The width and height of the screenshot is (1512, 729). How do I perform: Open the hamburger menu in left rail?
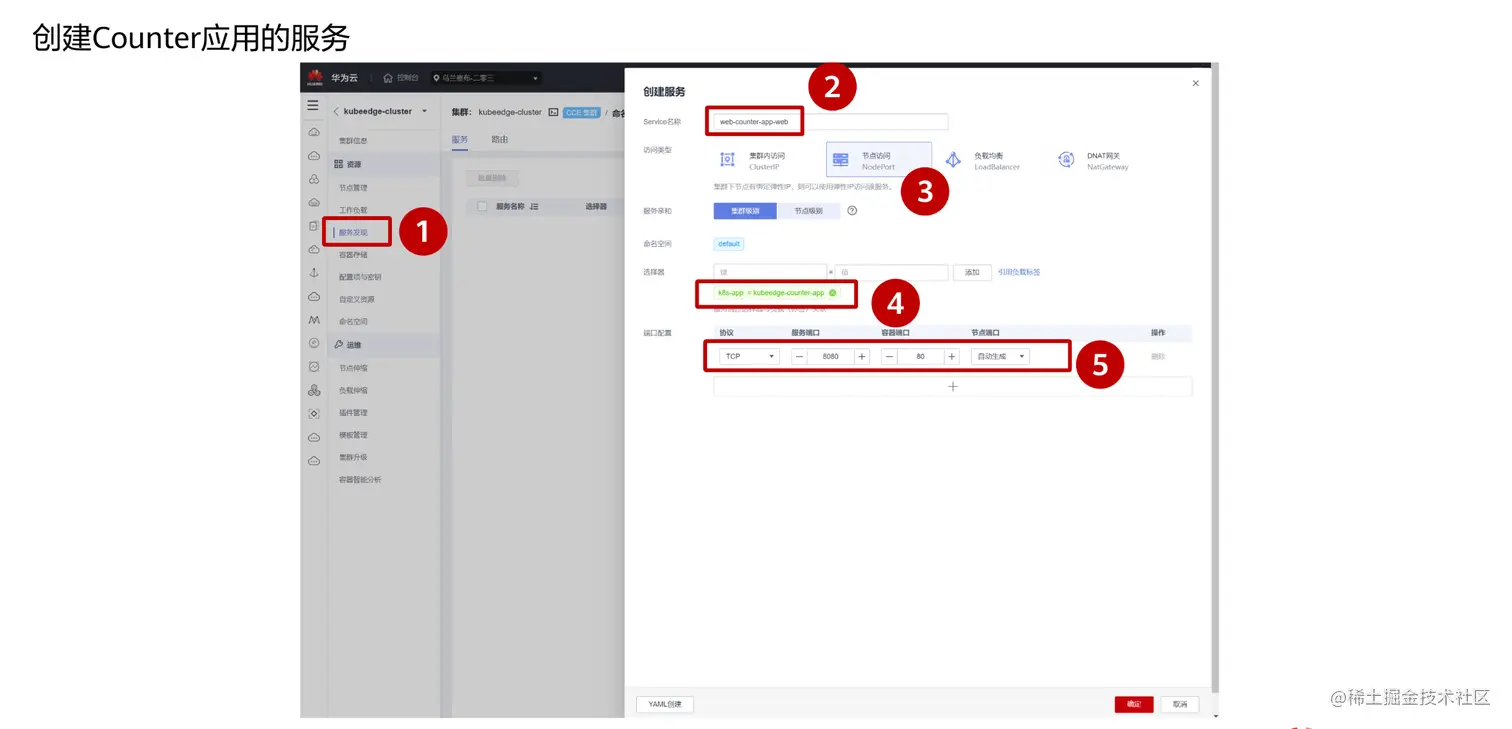click(x=313, y=105)
